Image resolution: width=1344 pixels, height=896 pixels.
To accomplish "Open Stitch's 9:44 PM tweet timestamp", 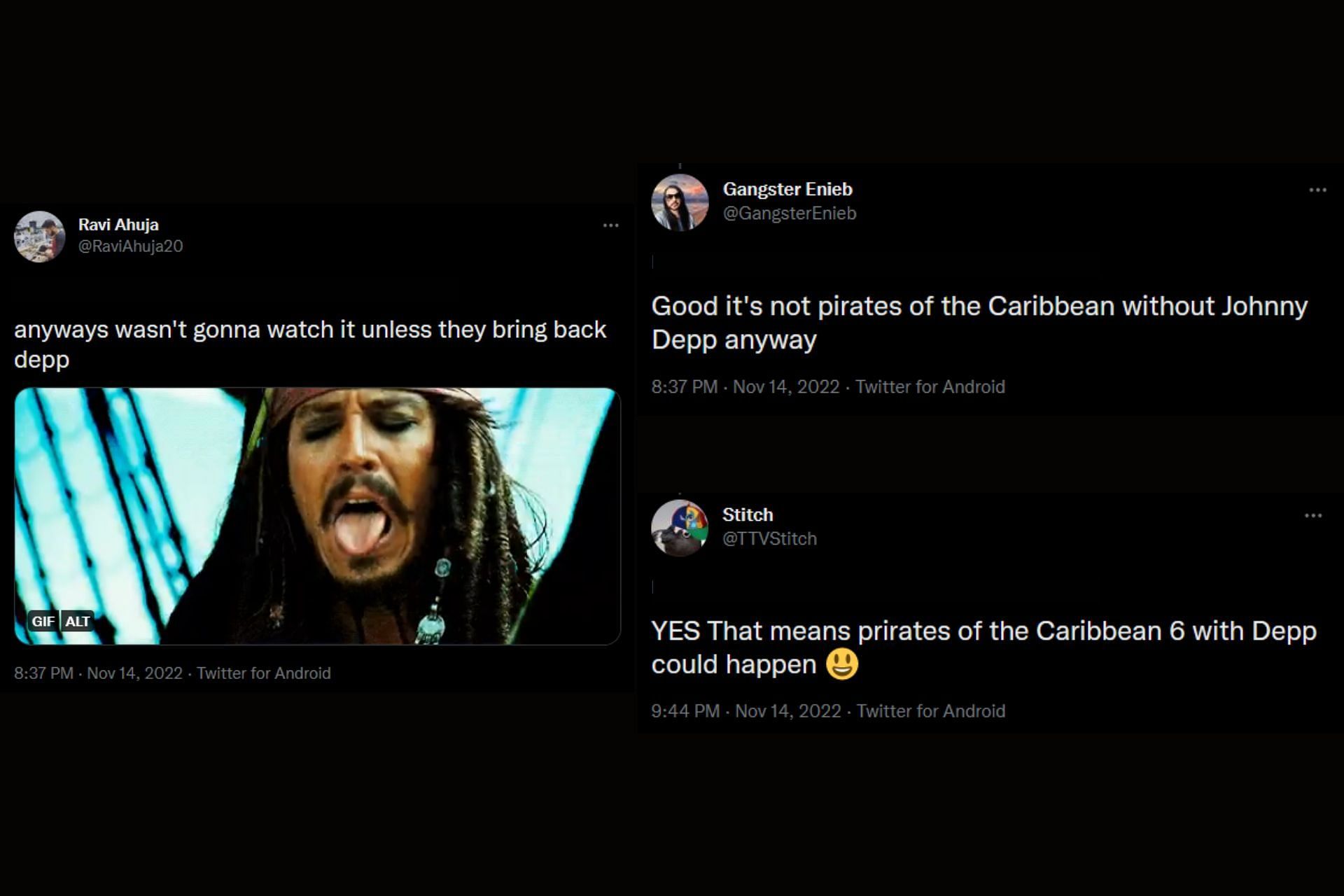I will [x=745, y=711].
